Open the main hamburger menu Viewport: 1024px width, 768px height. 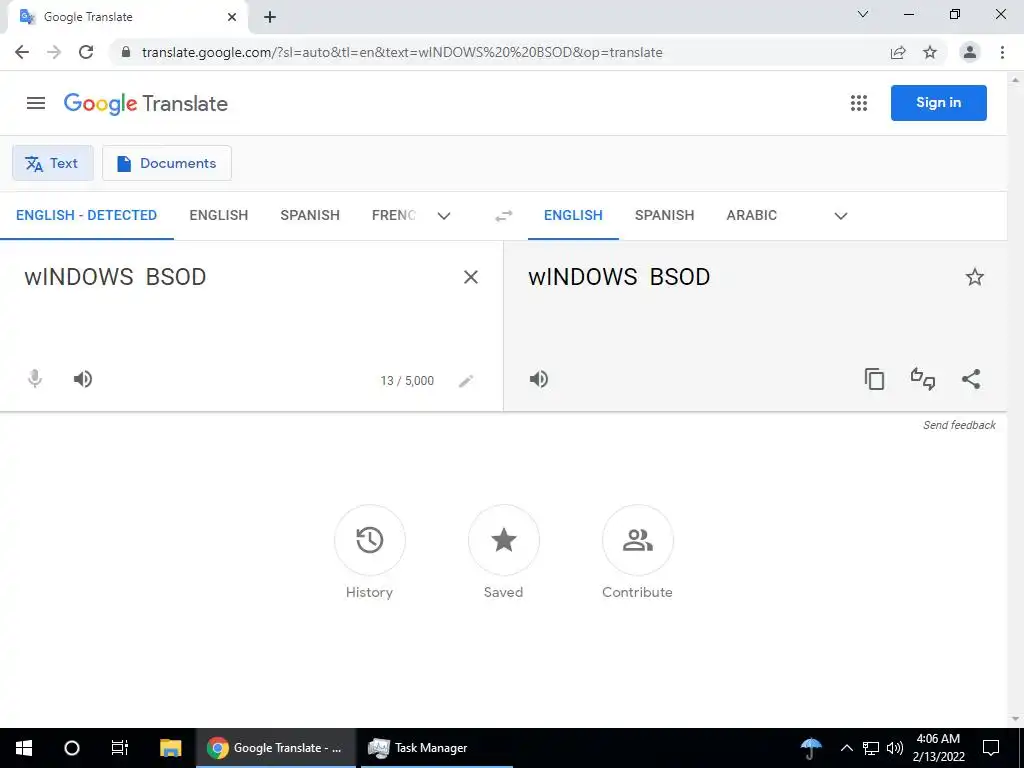coord(36,103)
